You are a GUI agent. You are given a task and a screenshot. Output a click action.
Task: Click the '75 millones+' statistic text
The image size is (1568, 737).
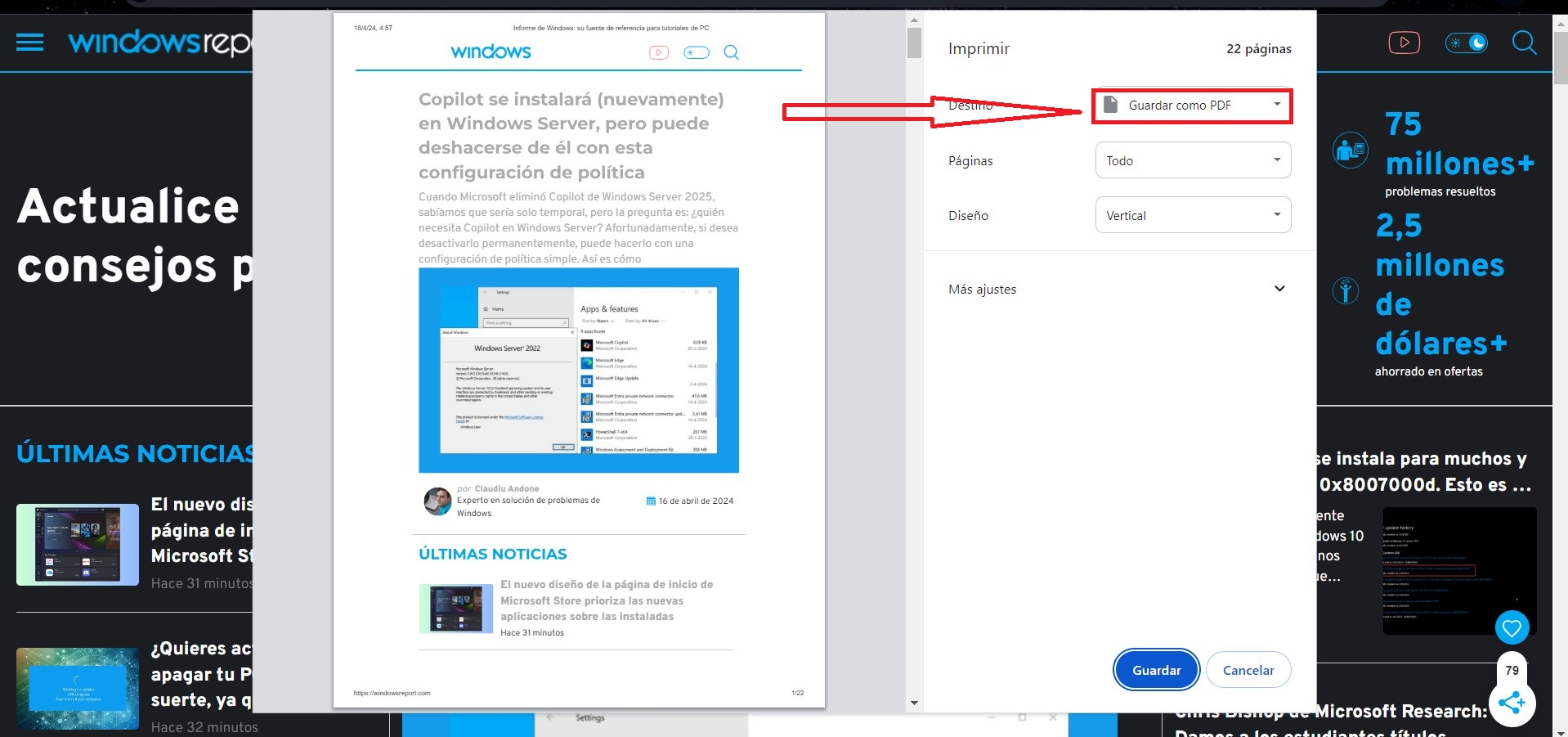click(x=1459, y=144)
